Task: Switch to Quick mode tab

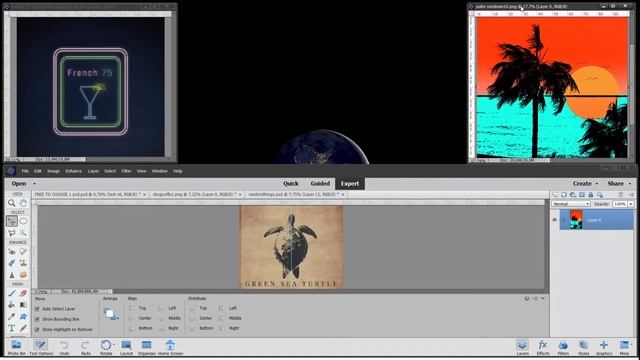Action: click(291, 184)
